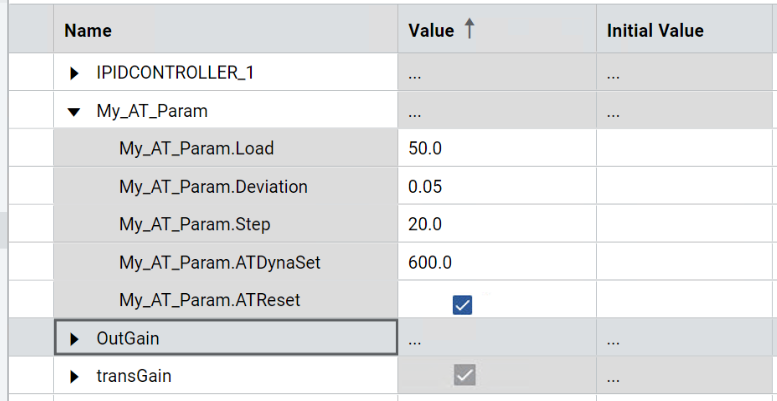Expand the OutGain tree node
Screen dimensions: 777x401
coord(74,339)
